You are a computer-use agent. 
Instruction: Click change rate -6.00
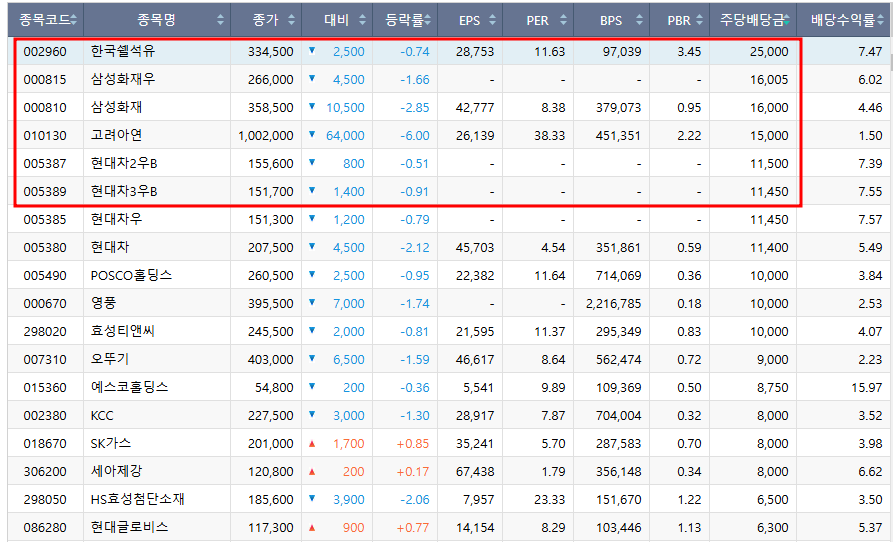[415, 136]
